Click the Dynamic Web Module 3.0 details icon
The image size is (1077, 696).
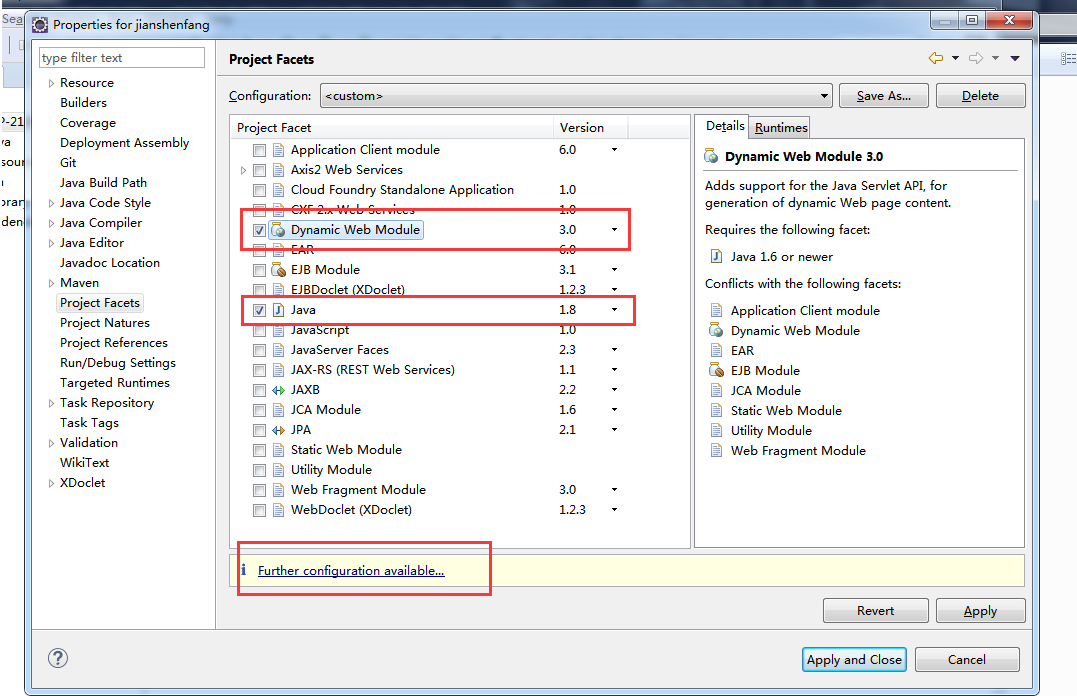click(x=711, y=156)
